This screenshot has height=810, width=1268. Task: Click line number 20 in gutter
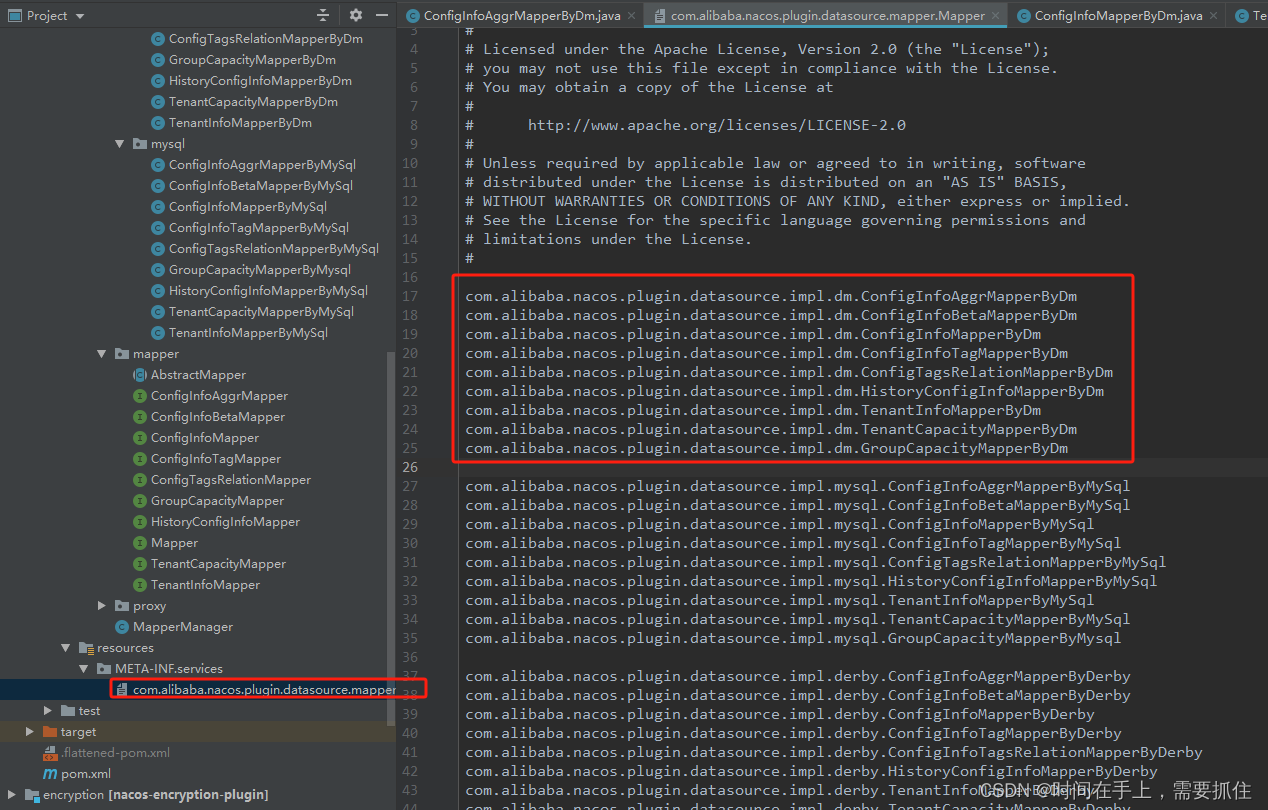(410, 353)
